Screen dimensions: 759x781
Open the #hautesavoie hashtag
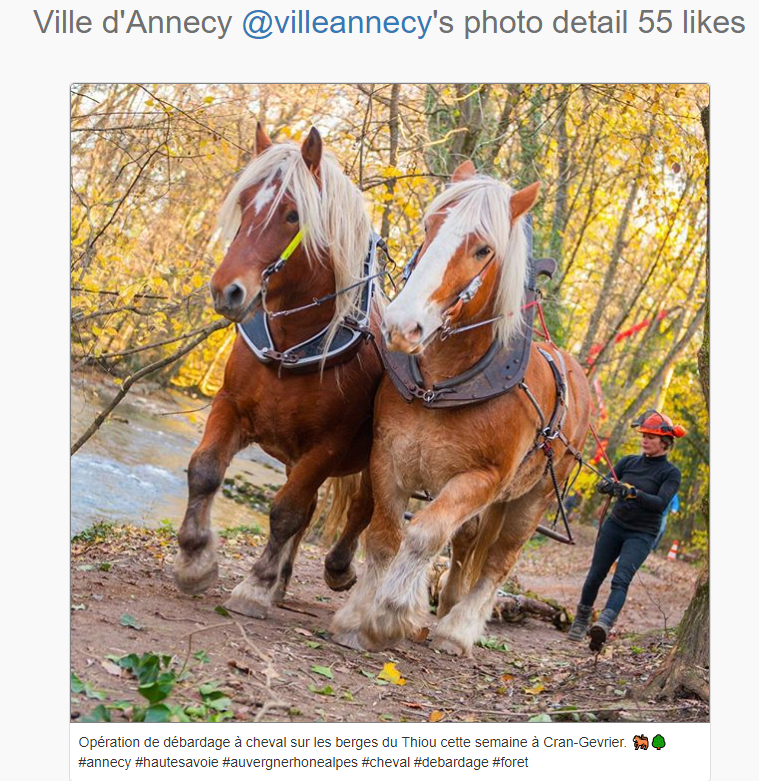(177, 763)
